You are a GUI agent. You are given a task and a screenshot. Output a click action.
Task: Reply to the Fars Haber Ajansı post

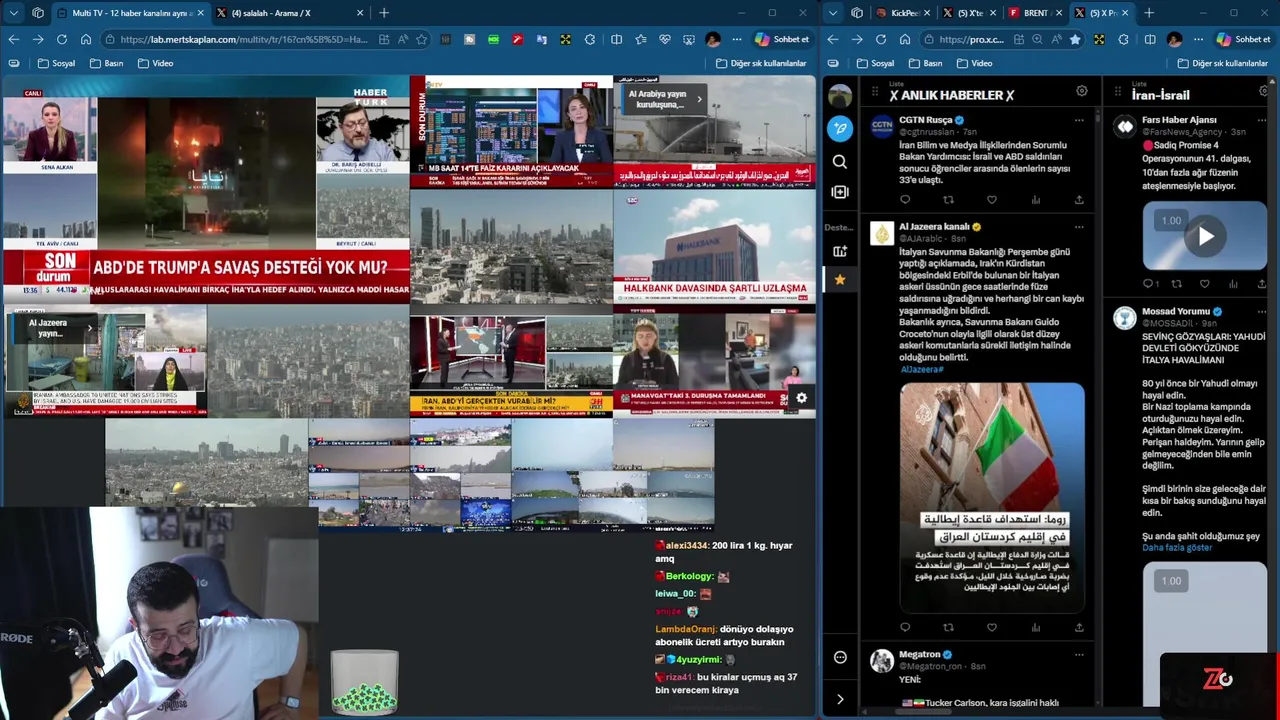point(1148,284)
